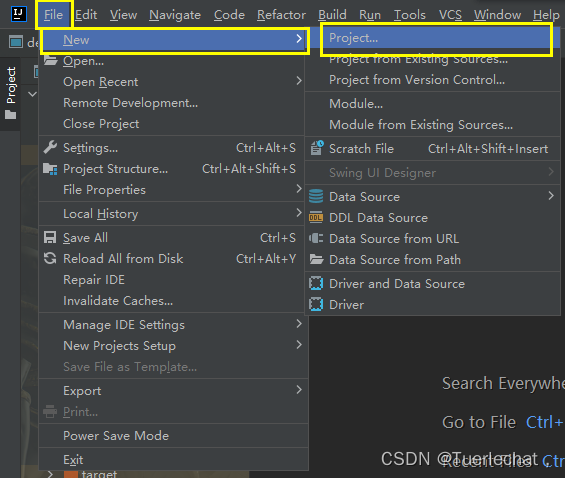Viewport: 565px width, 478px height.
Task: Choose Open... in File menu
Action: (x=172, y=61)
